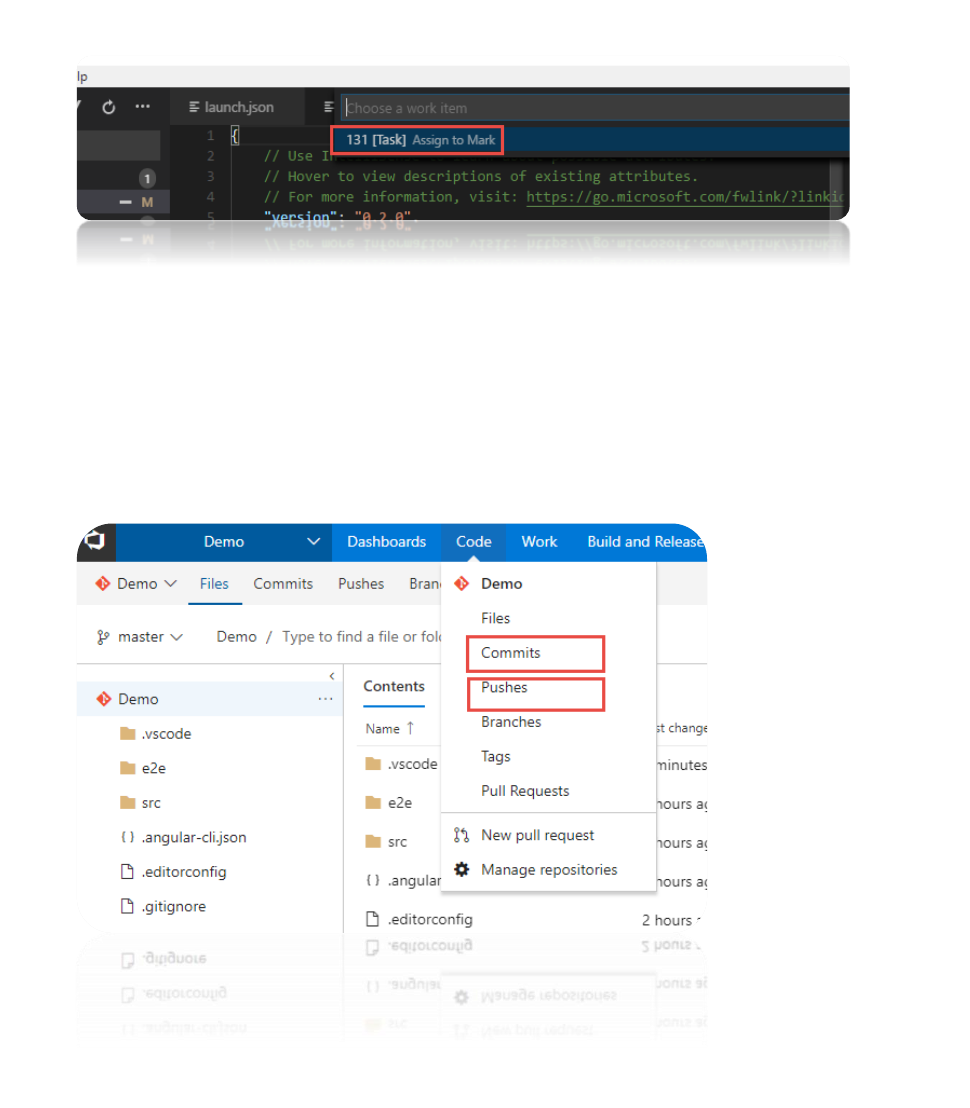Viewport: 970px width, 1108px height.
Task: Click the Visual Studio Team Services logo
Action: [x=95, y=541]
